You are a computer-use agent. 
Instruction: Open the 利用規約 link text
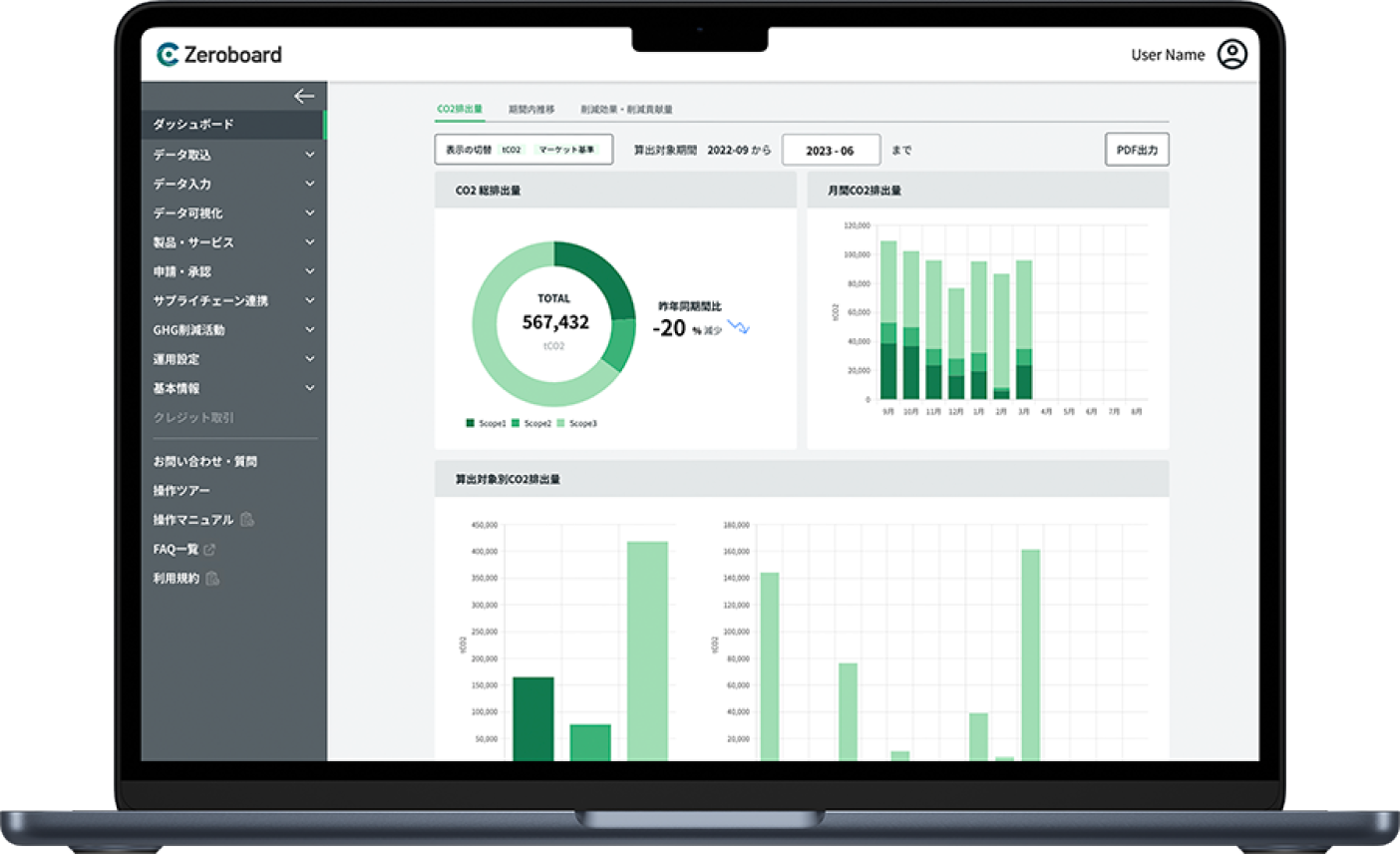(176, 579)
